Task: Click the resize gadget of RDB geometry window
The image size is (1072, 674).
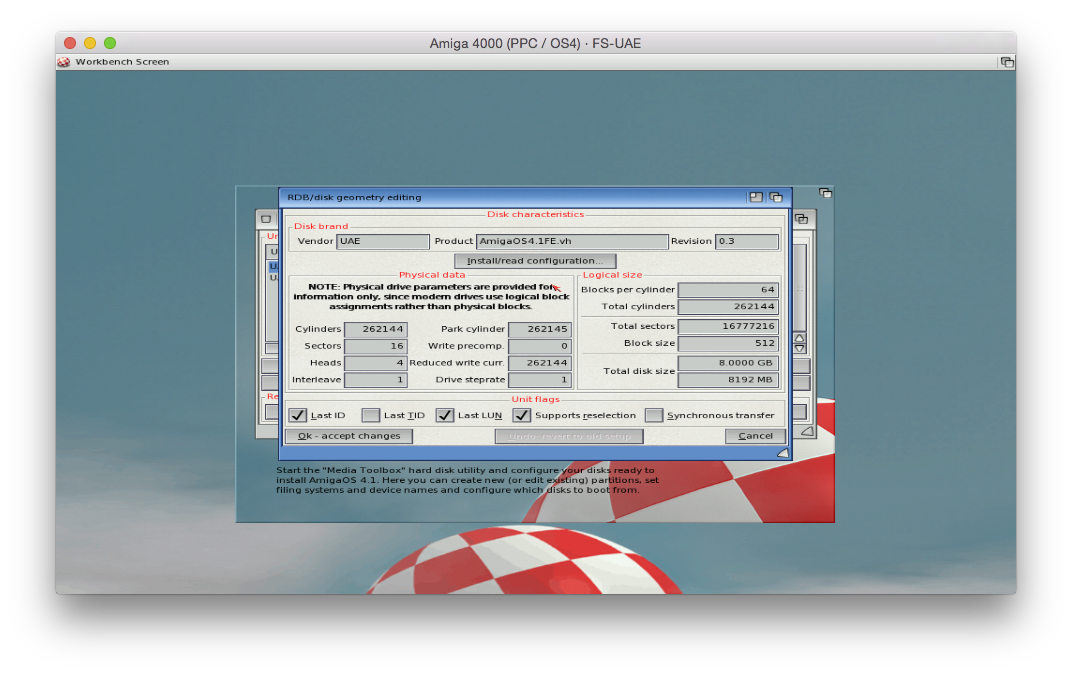Action: click(783, 453)
